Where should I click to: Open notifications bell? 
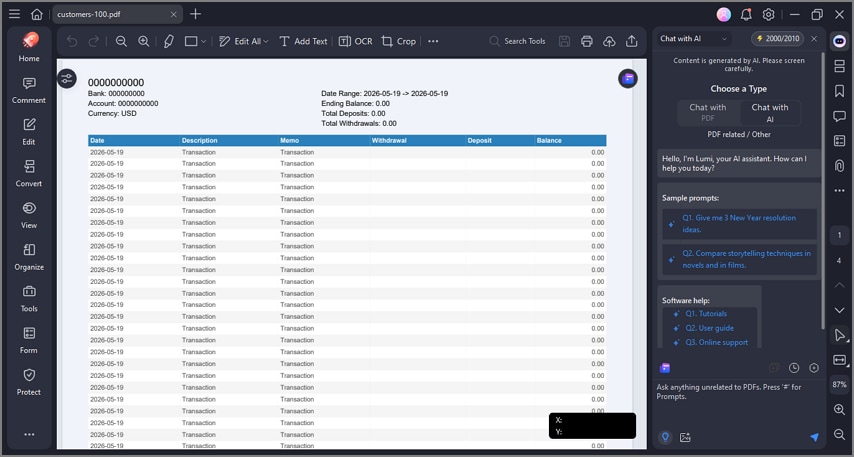pyautogui.click(x=746, y=15)
